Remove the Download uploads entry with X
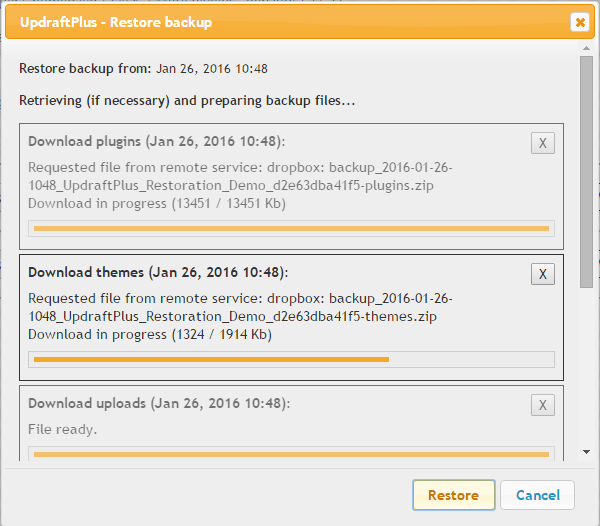Image resolution: width=600 pixels, height=526 pixels. 542,405
